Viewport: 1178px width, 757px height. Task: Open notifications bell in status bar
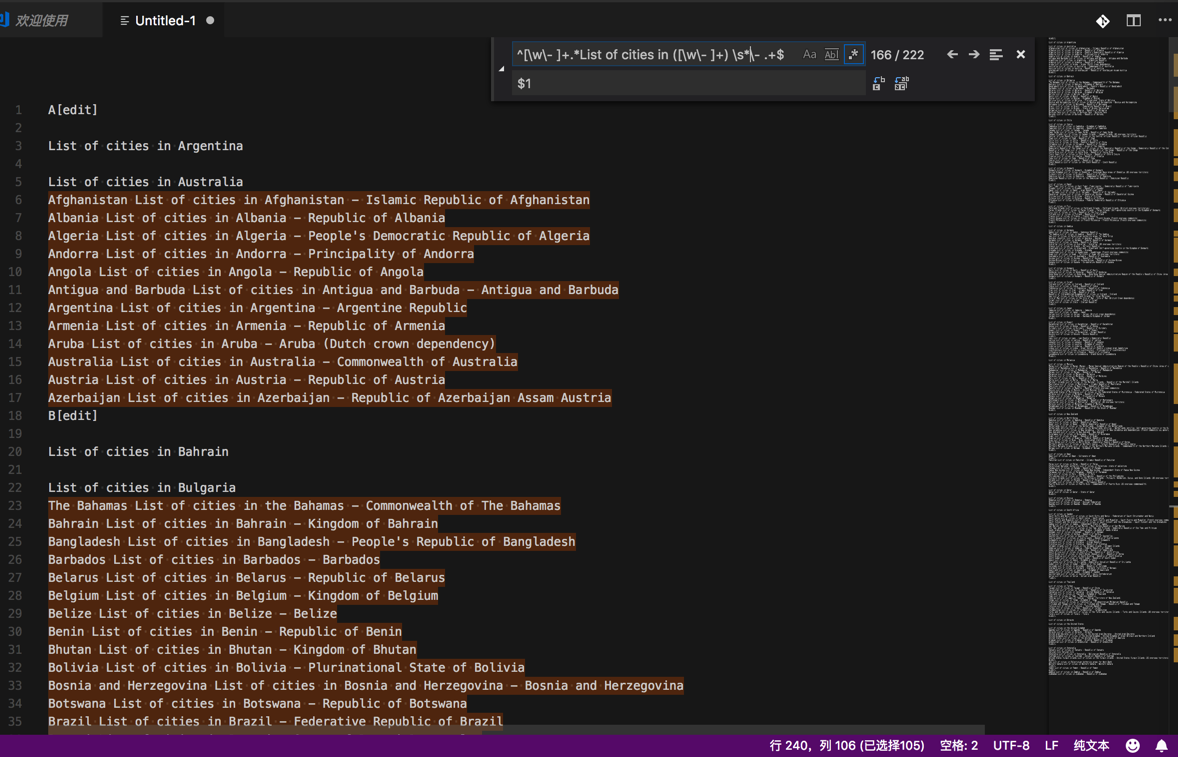coord(1161,746)
